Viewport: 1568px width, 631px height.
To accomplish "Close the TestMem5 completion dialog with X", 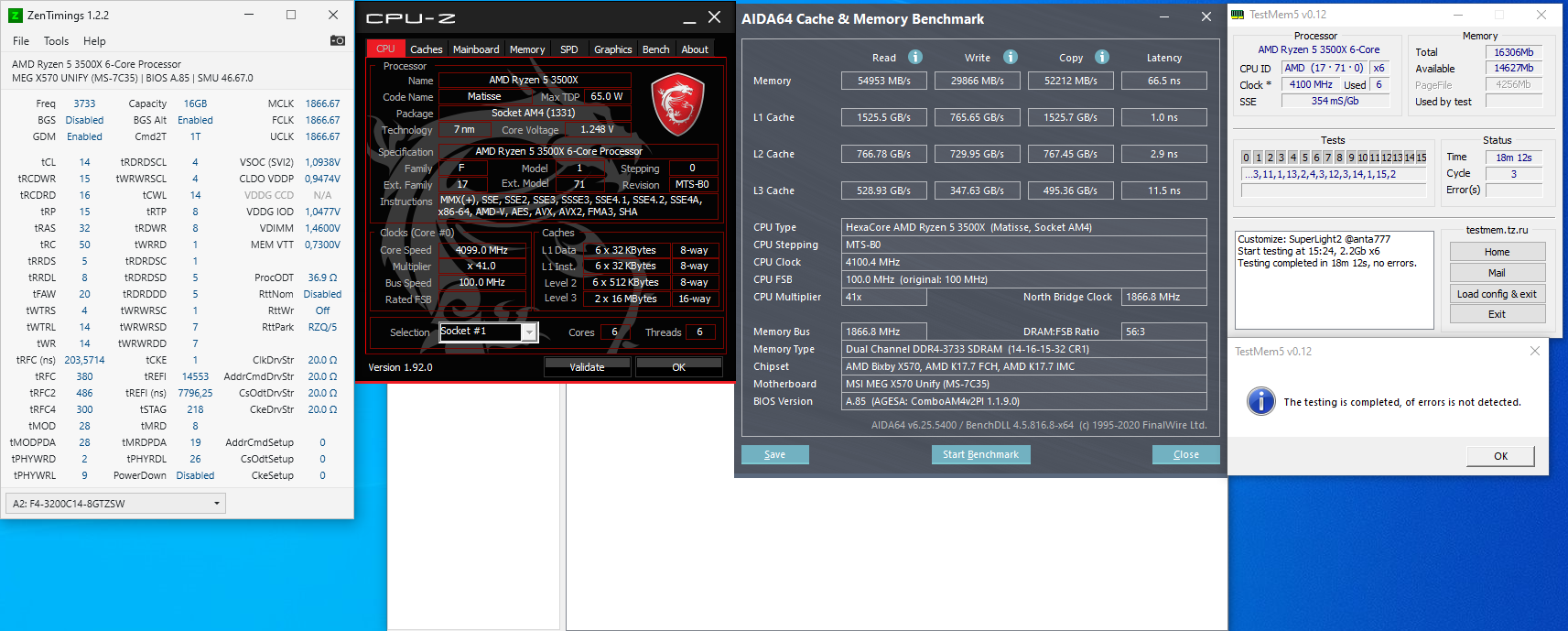I will (x=1534, y=351).
